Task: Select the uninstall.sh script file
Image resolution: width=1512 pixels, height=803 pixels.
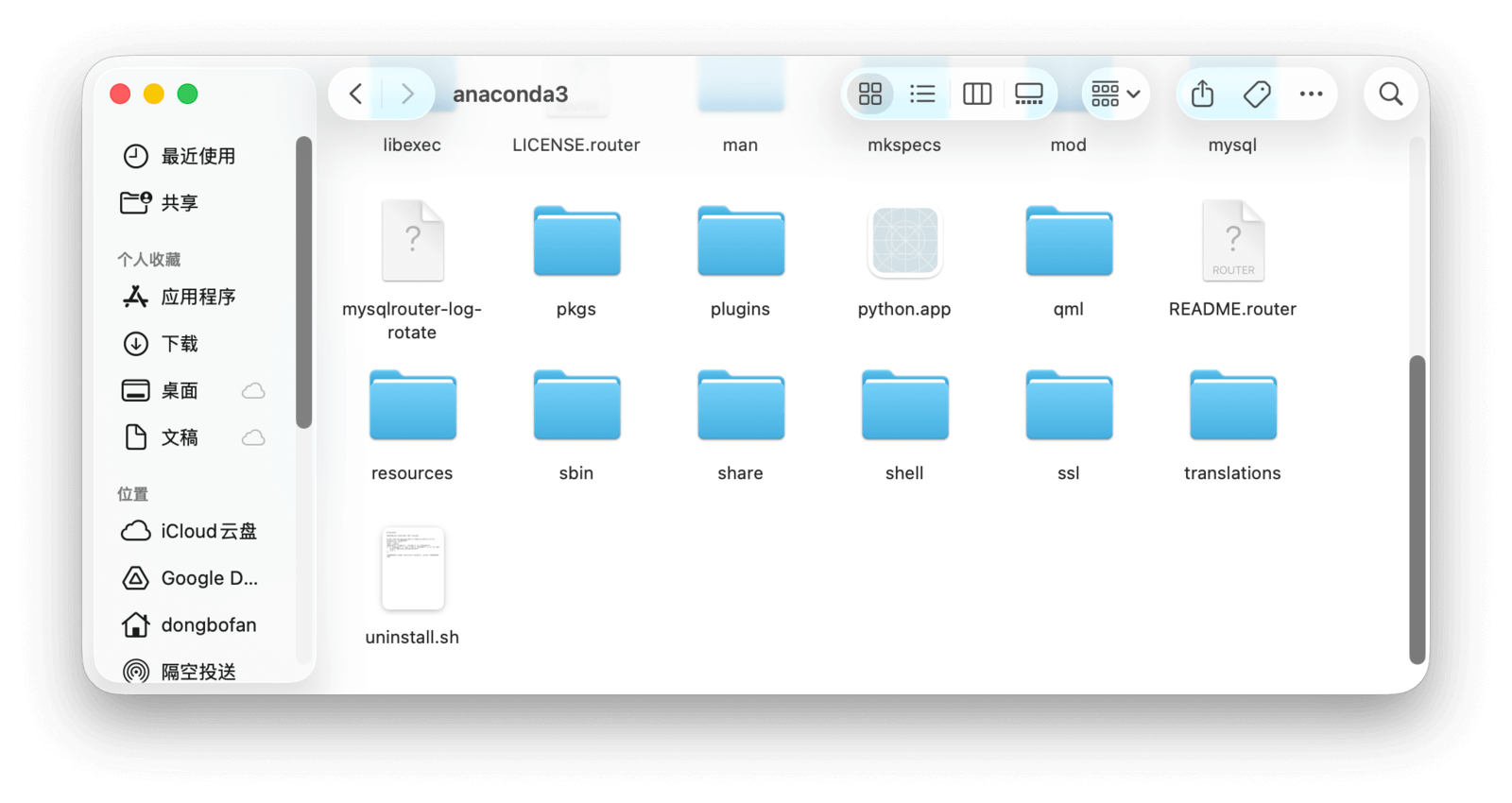Action: (x=412, y=569)
